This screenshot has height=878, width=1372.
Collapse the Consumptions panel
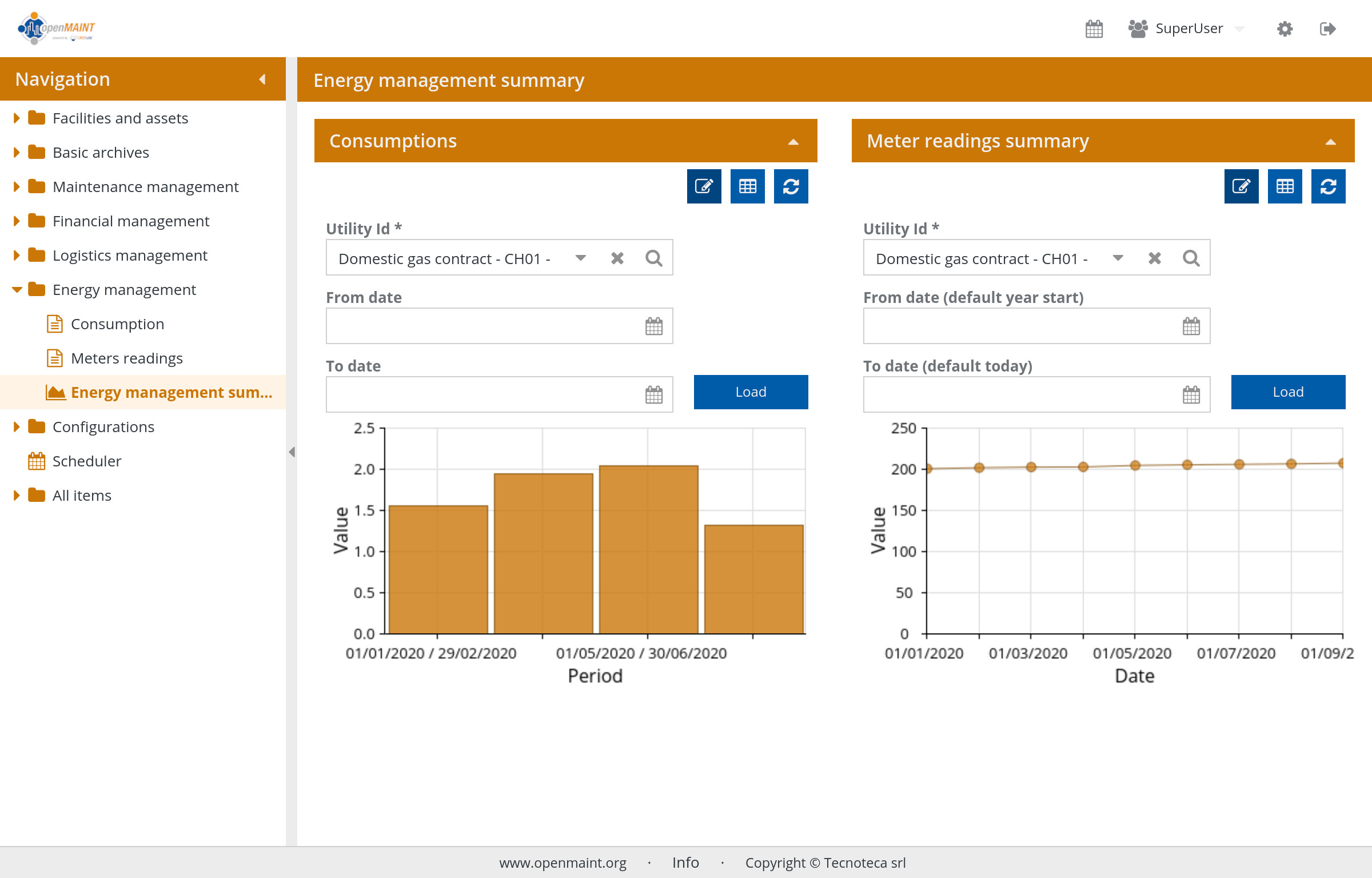(x=793, y=142)
